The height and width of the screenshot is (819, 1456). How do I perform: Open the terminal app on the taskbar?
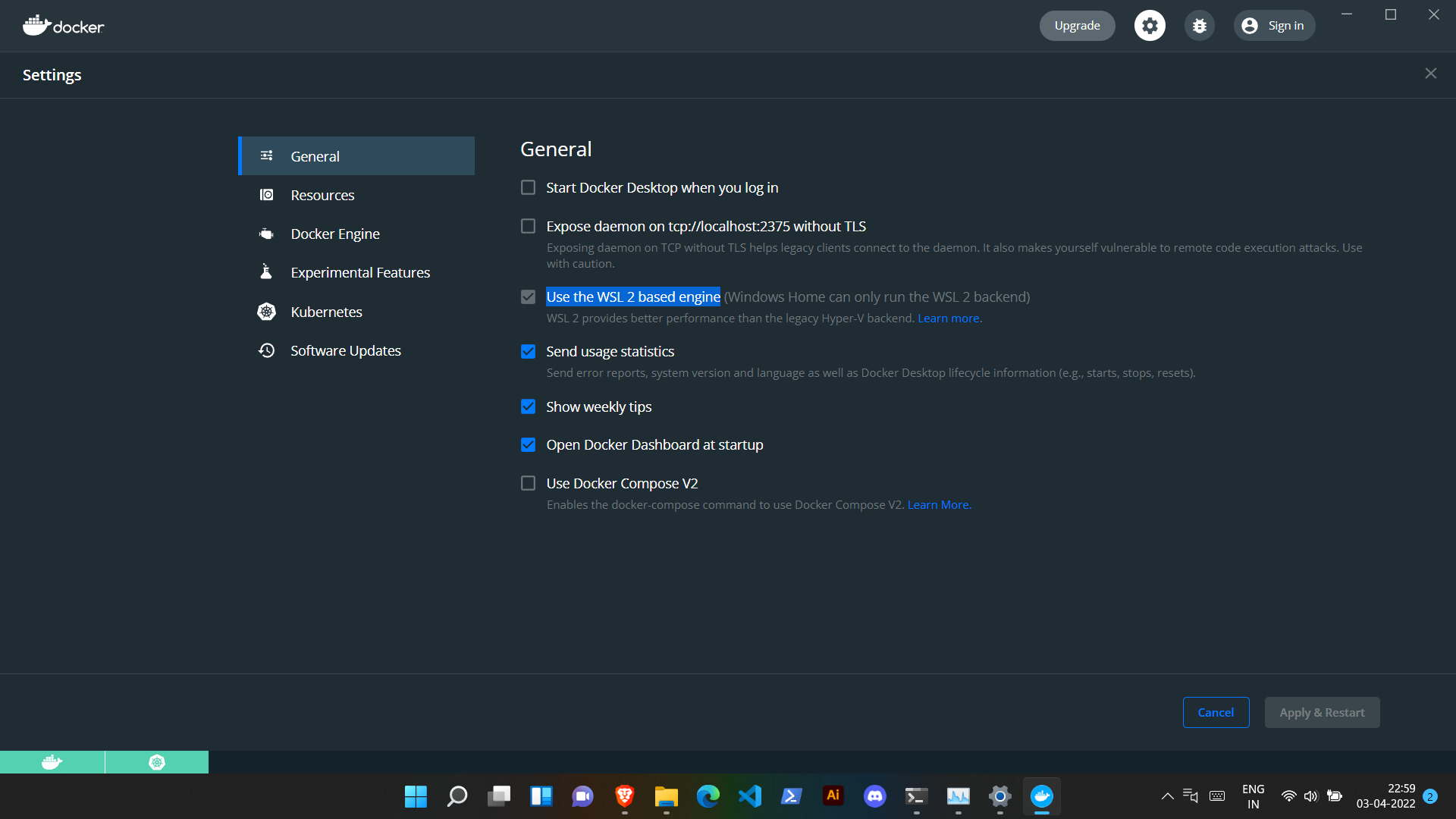coord(916,796)
